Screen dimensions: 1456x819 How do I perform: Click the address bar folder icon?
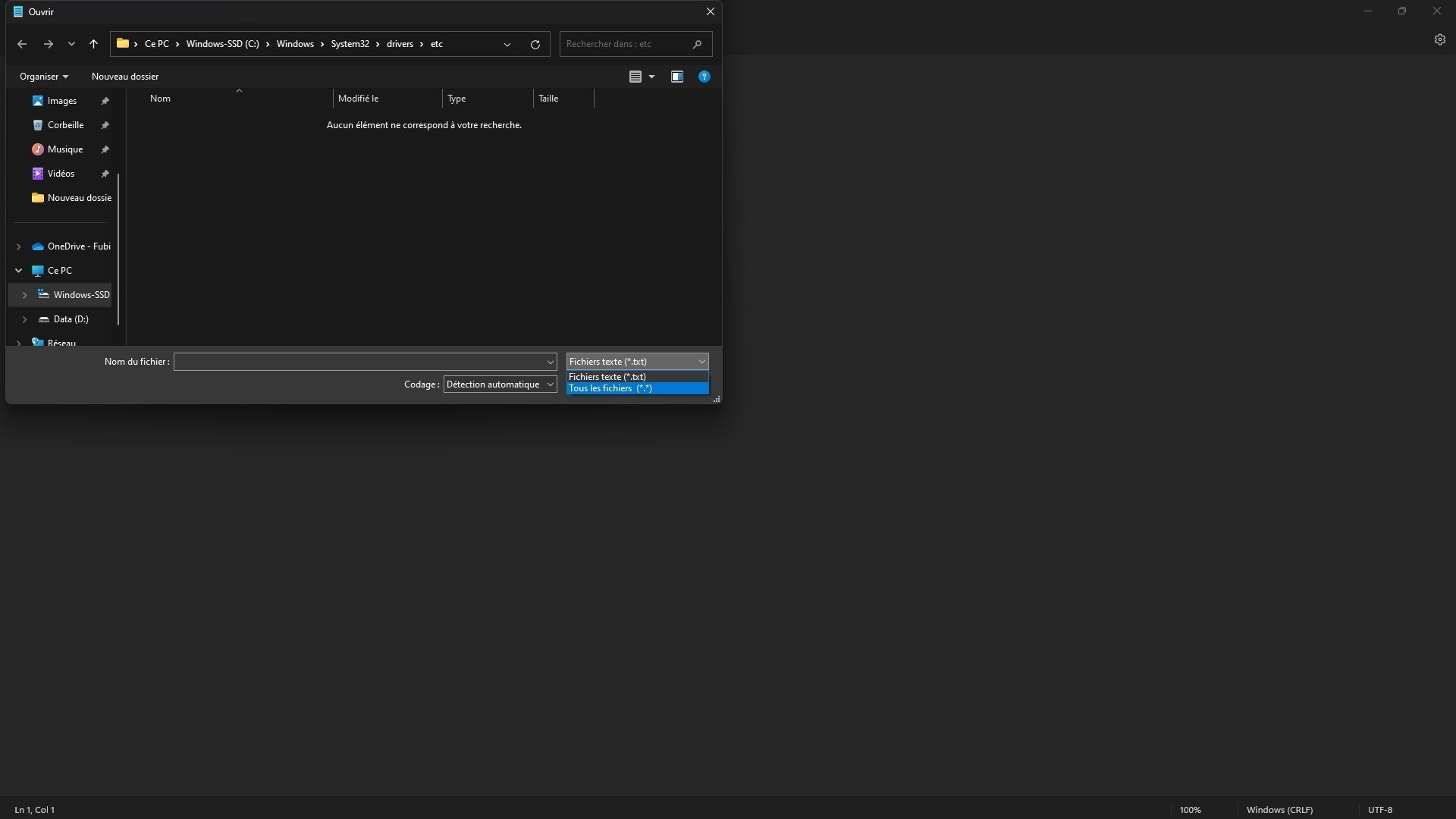(122, 43)
